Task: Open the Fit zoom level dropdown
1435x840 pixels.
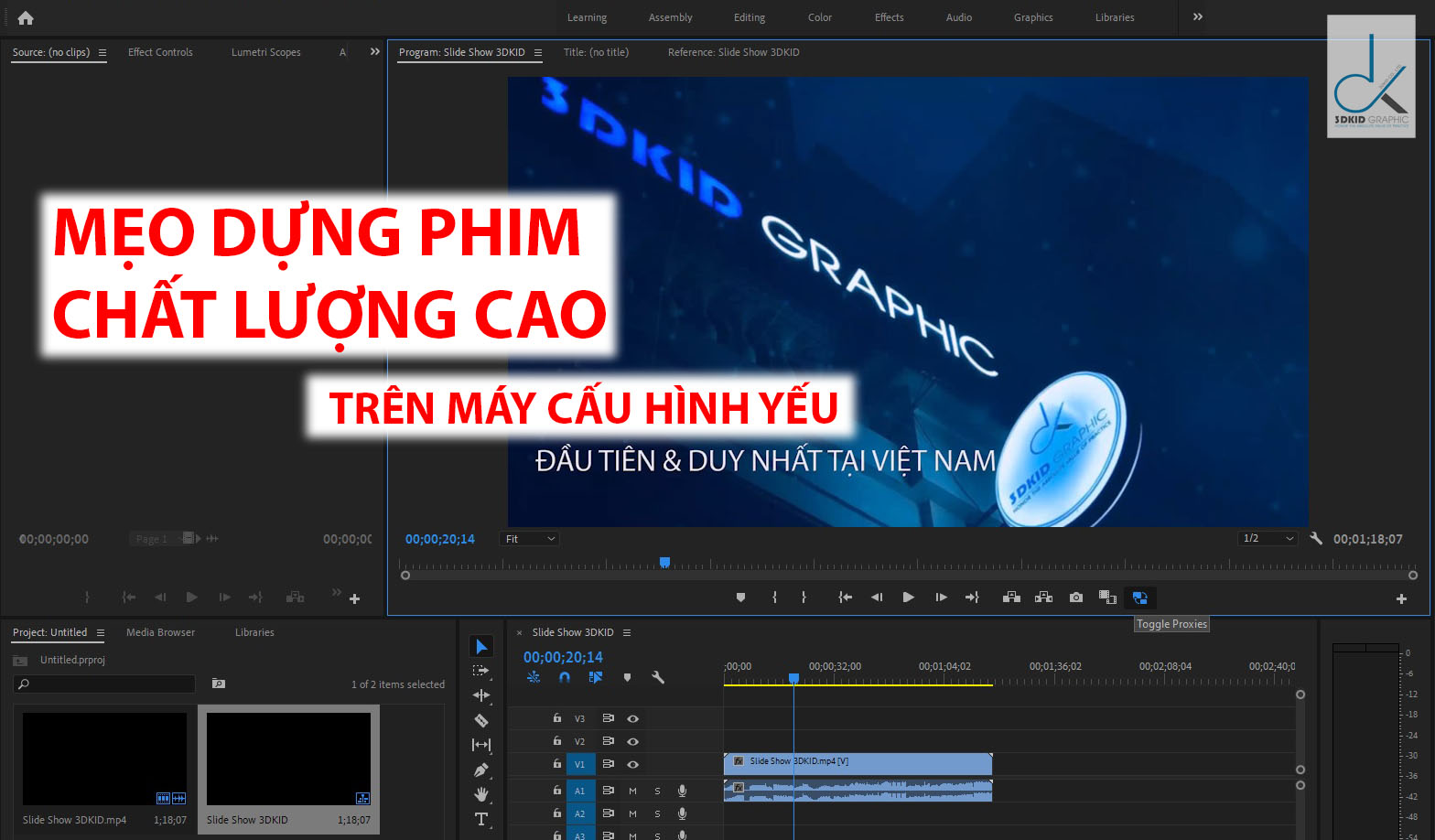Action: click(x=530, y=539)
